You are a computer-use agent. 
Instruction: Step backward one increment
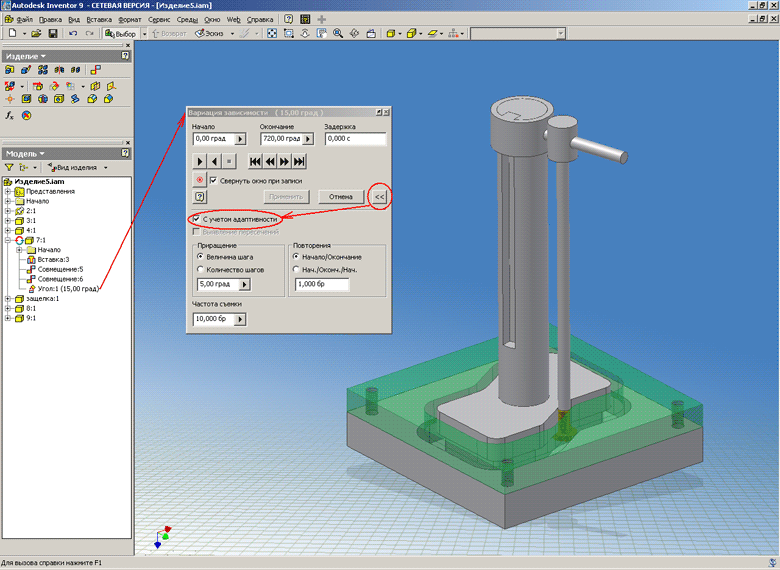tap(270, 161)
